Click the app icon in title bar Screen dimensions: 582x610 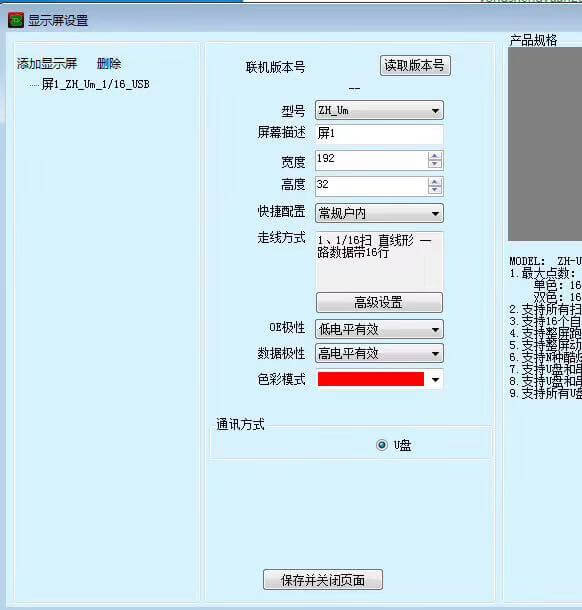(16, 20)
